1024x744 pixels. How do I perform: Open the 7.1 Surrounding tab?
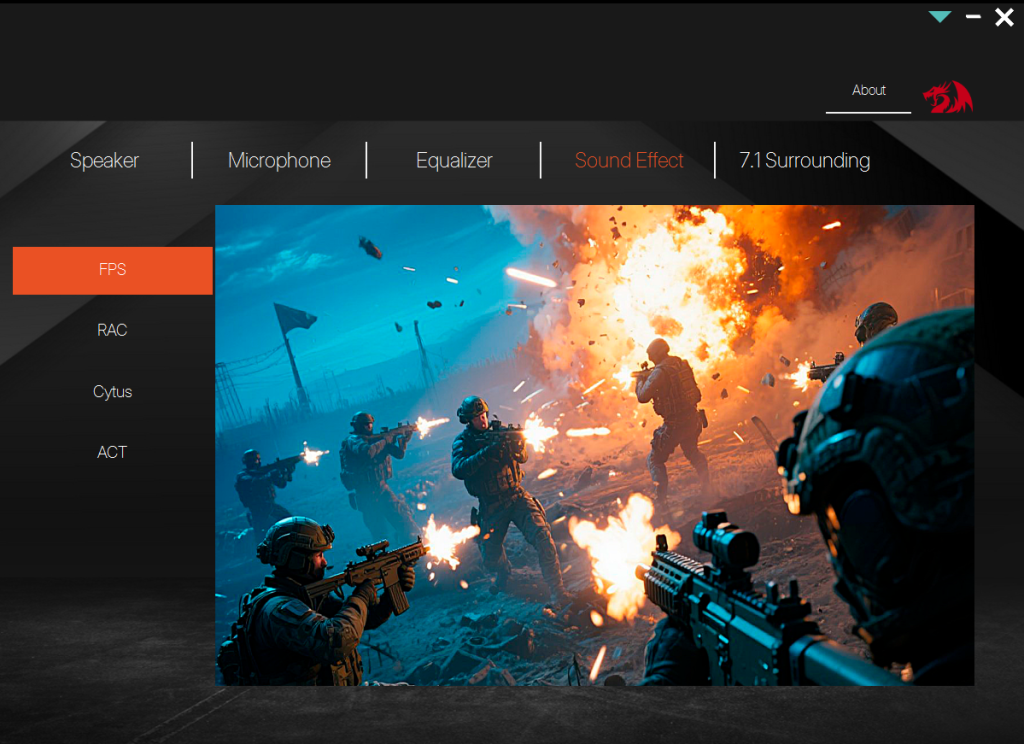pyautogui.click(x=803, y=160)
